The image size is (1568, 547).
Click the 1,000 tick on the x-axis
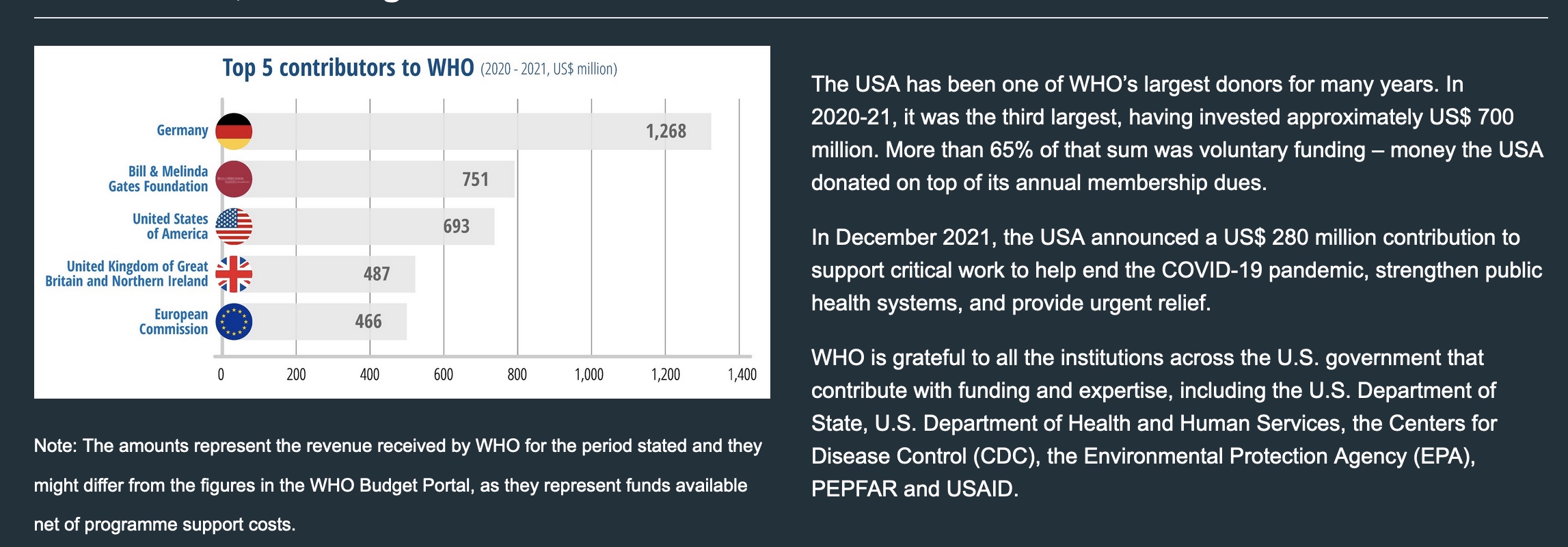pyautogui.click(x=589, y=375)
